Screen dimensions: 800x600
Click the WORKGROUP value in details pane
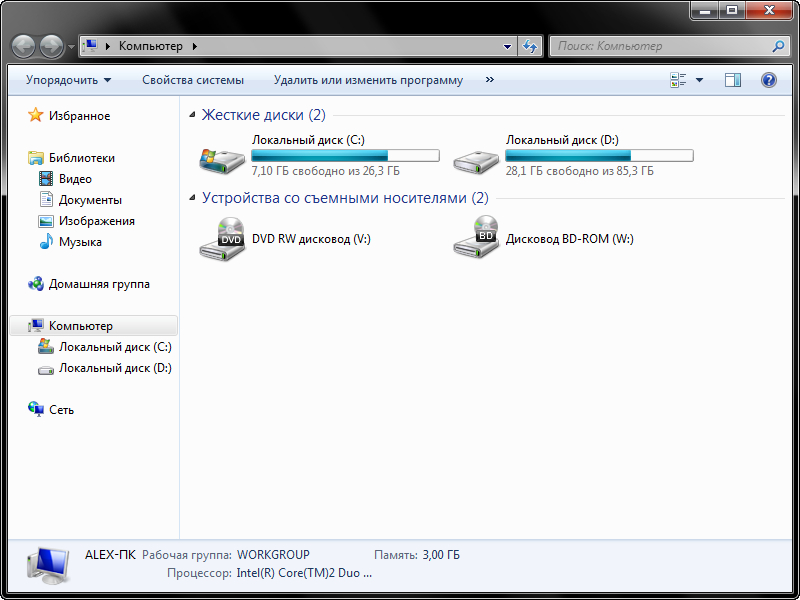click(x=273, y=555)
